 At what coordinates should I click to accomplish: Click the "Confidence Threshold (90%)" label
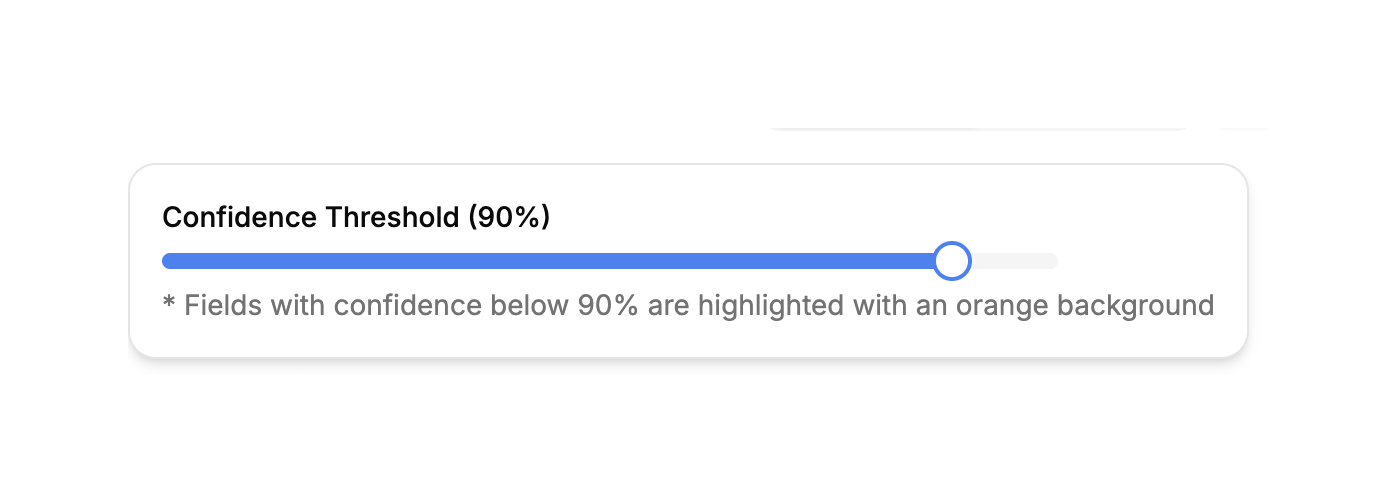click(x=356, y=217)
